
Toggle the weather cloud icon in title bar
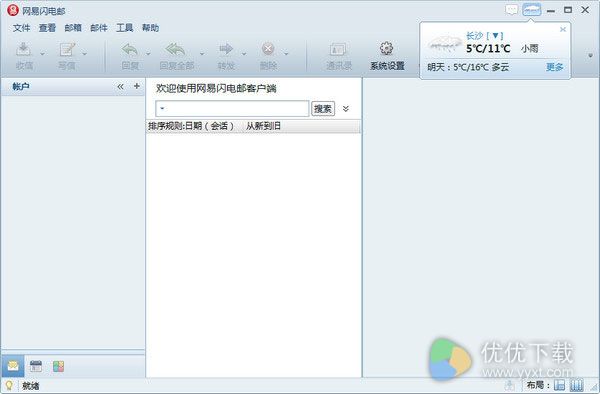tap(532, 10)
